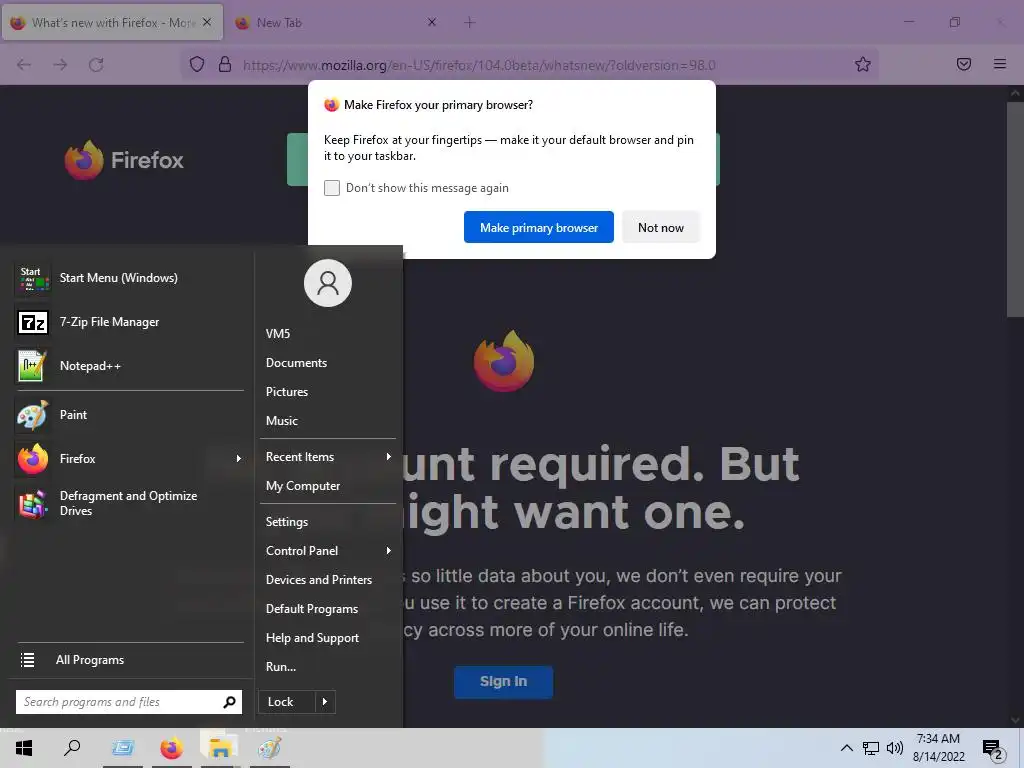Show hidden tray icons chevron
1024x768 pixels.
(x=846, y=748)
